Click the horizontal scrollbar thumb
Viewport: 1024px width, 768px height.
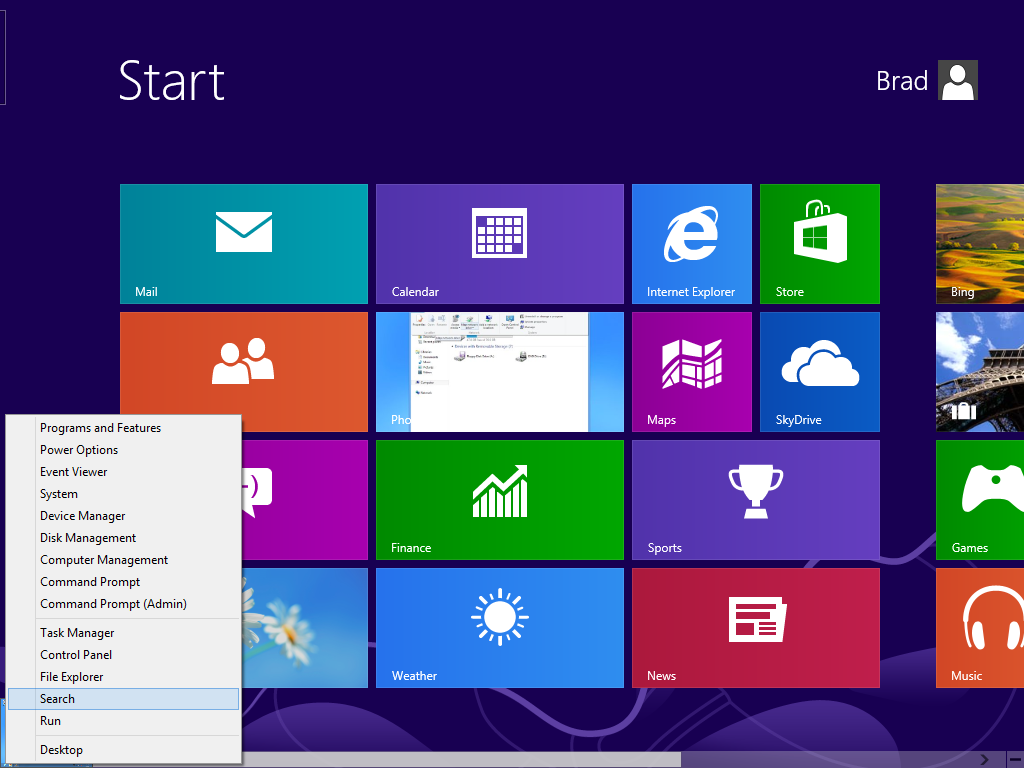pyautogui.click(x=461, y=760)
